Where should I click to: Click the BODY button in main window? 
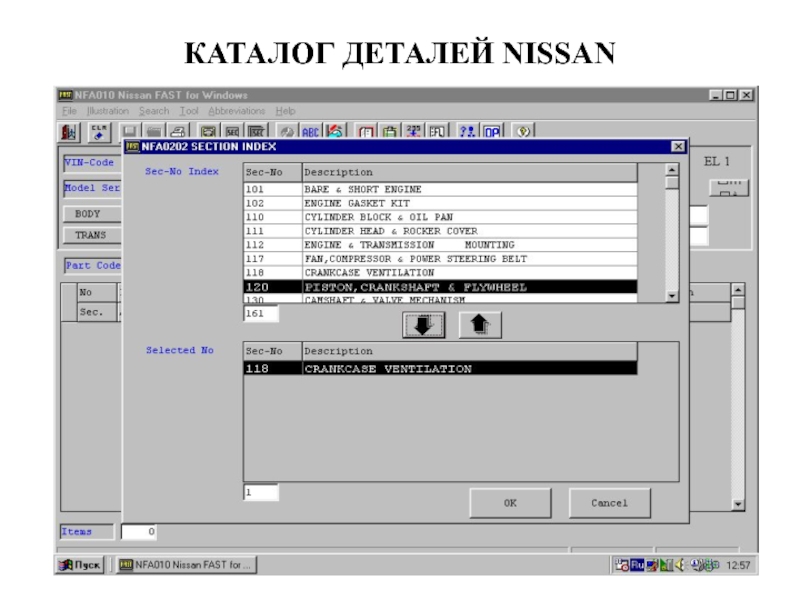coord(92,214)
